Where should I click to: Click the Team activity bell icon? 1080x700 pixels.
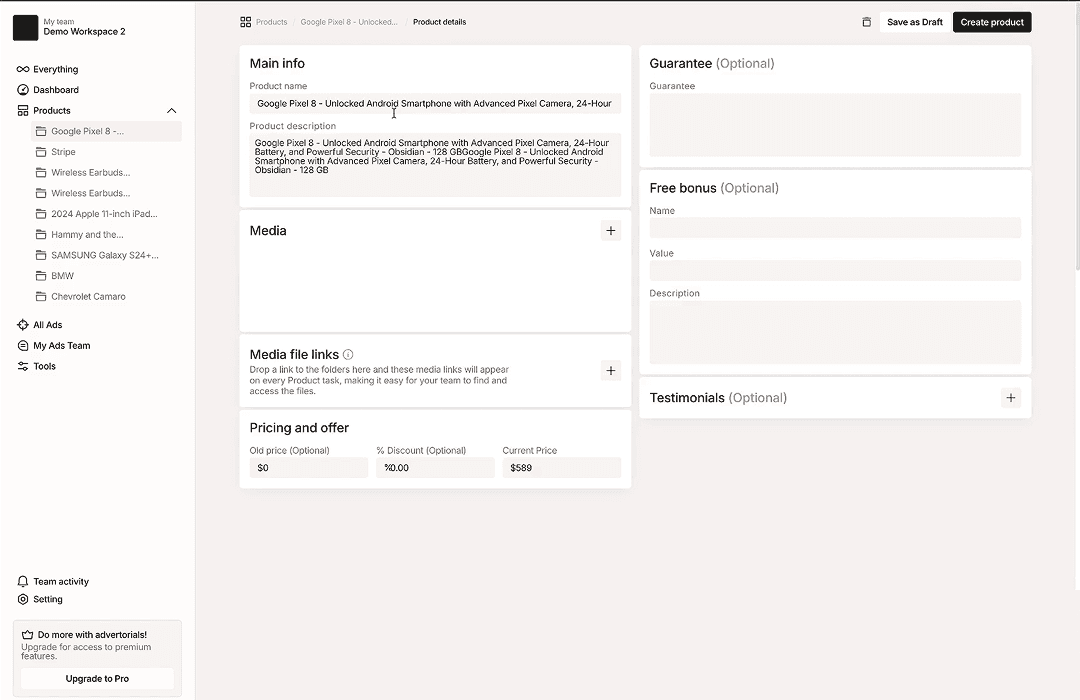(23, 581)
